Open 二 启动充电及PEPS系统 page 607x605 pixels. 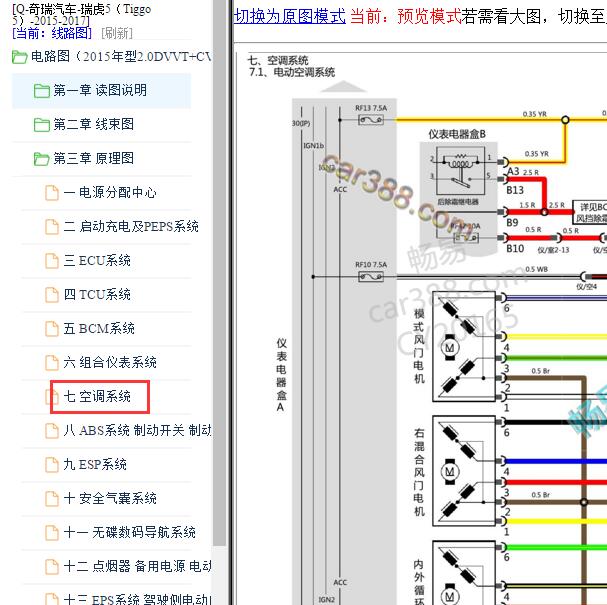click(x=131, y=226)
